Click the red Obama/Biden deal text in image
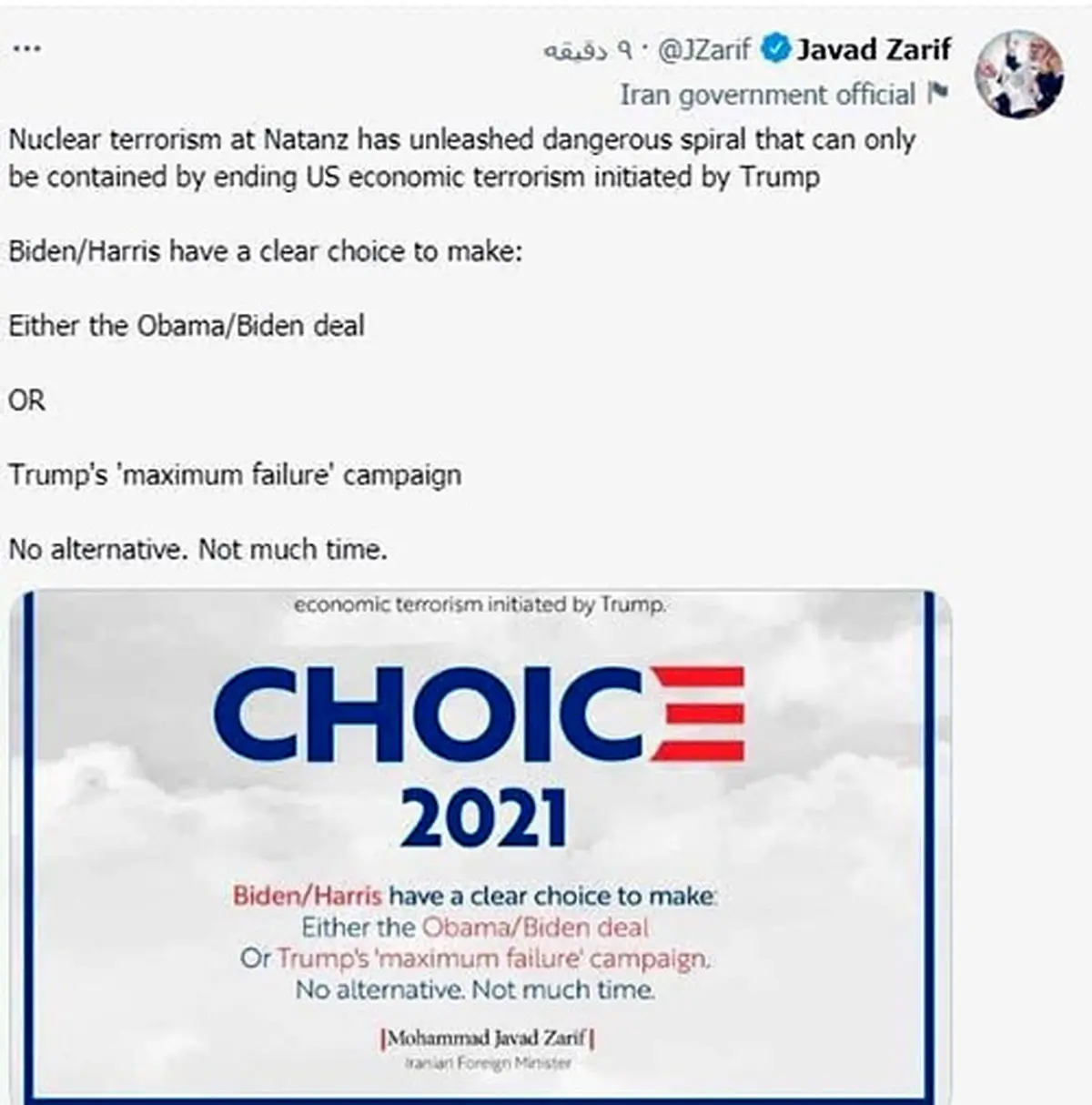Screen dimensions: 1092x1105 tap(536, 928)
